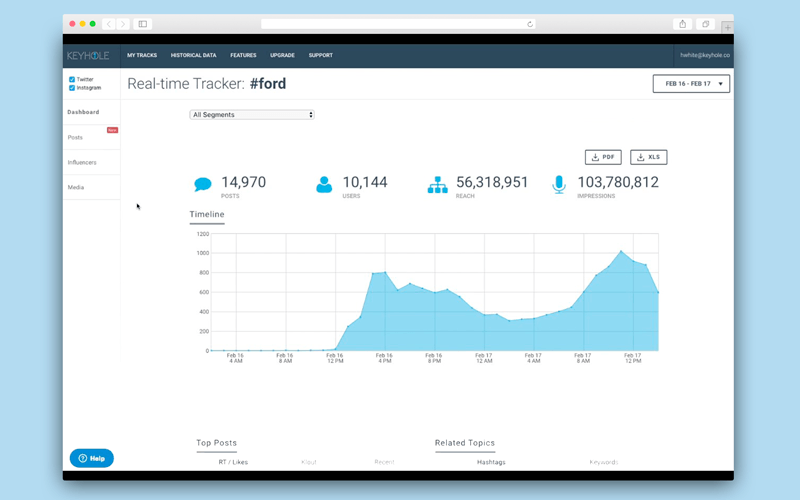800x500 pixels.
Task: Click the impressions microphone icon
Action: pyautogui.click(x=559, y=185)
